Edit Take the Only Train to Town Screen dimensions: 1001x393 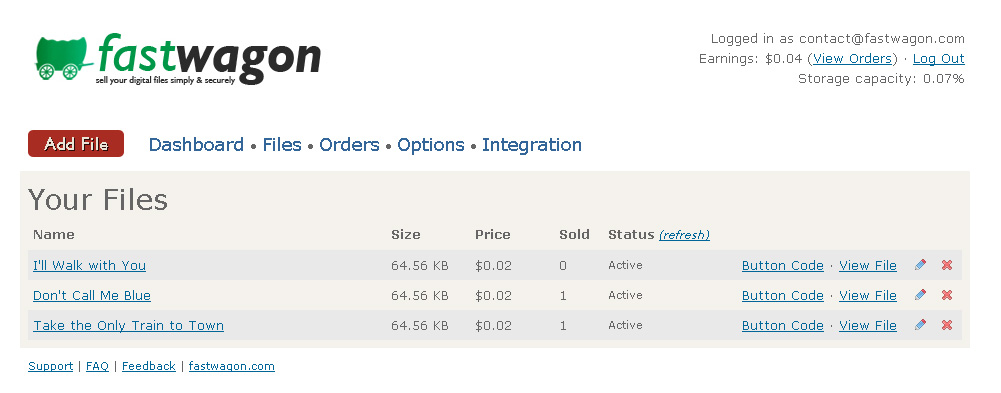[920, 325]
